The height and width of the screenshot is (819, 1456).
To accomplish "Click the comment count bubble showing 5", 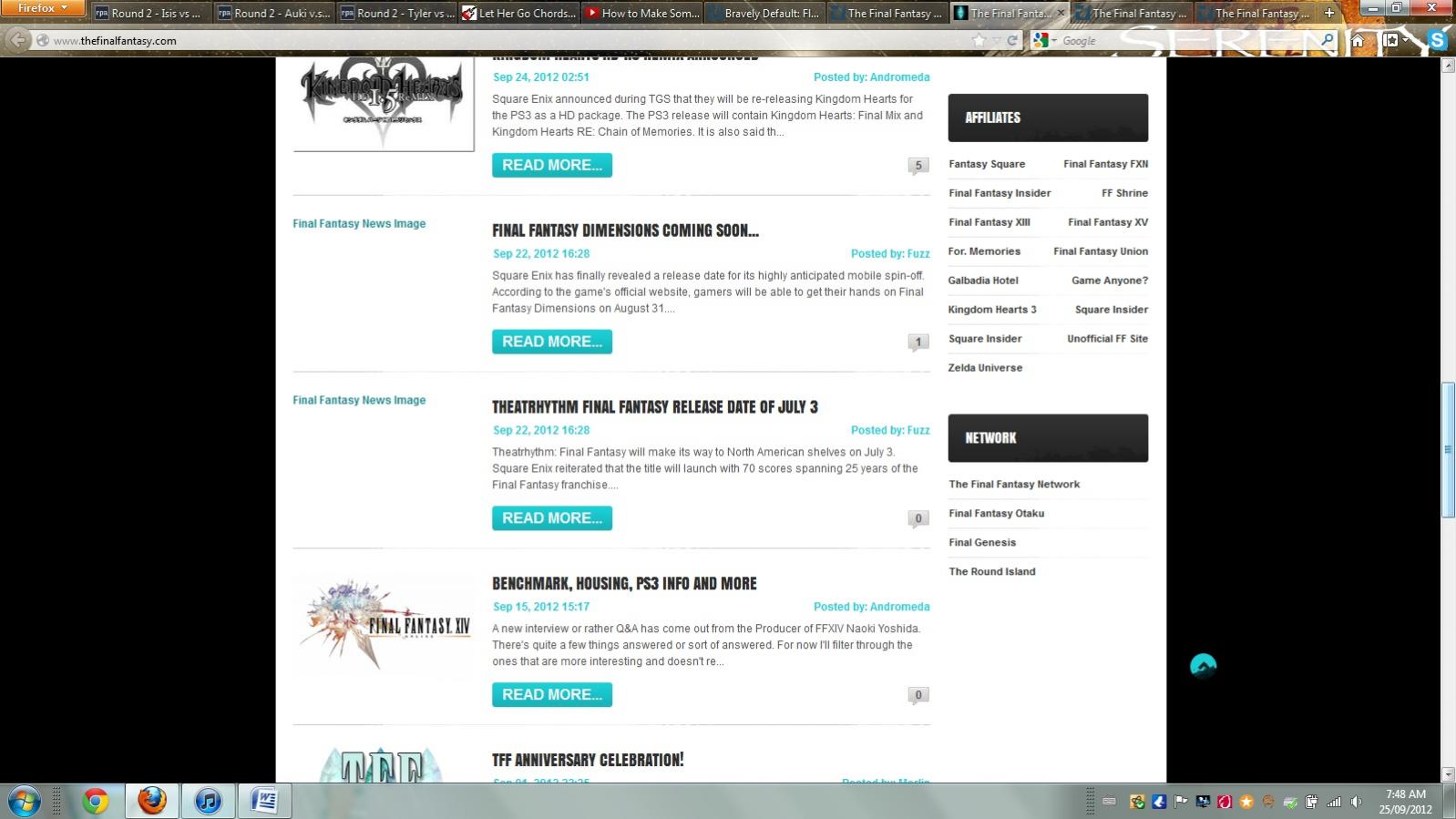I will pos(918,166).
